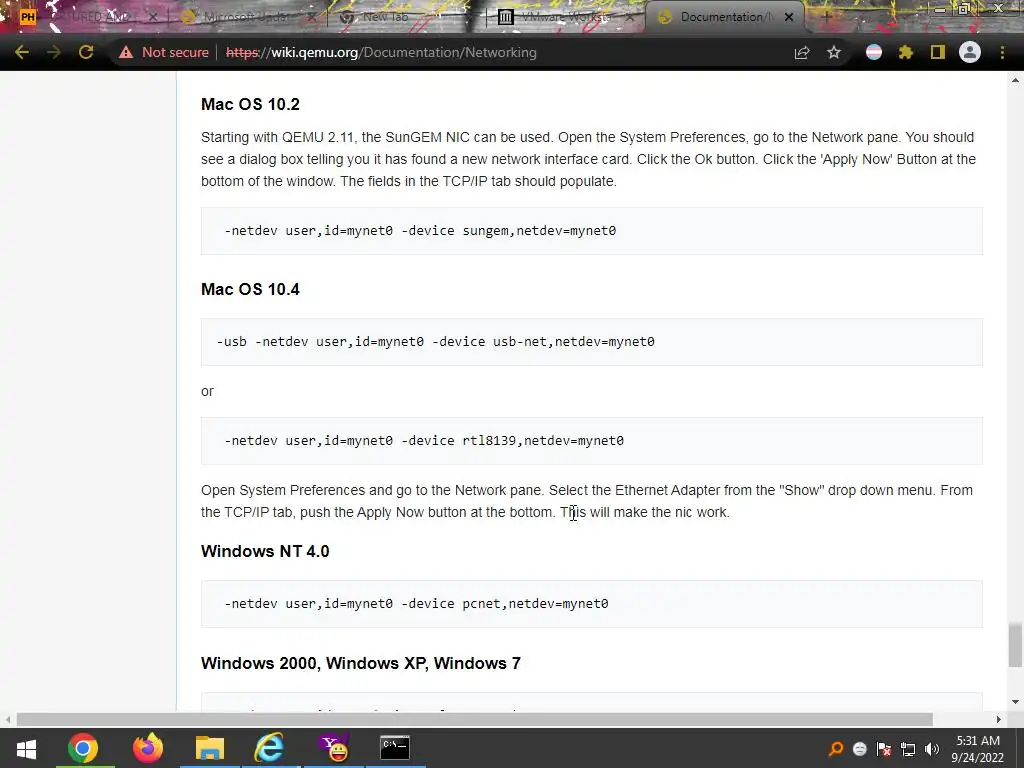Viewport: 1024px width, 768px height.
Task: Close the Documentation/Networking tab
Action: pyautogui.click(x=789, y=17)
